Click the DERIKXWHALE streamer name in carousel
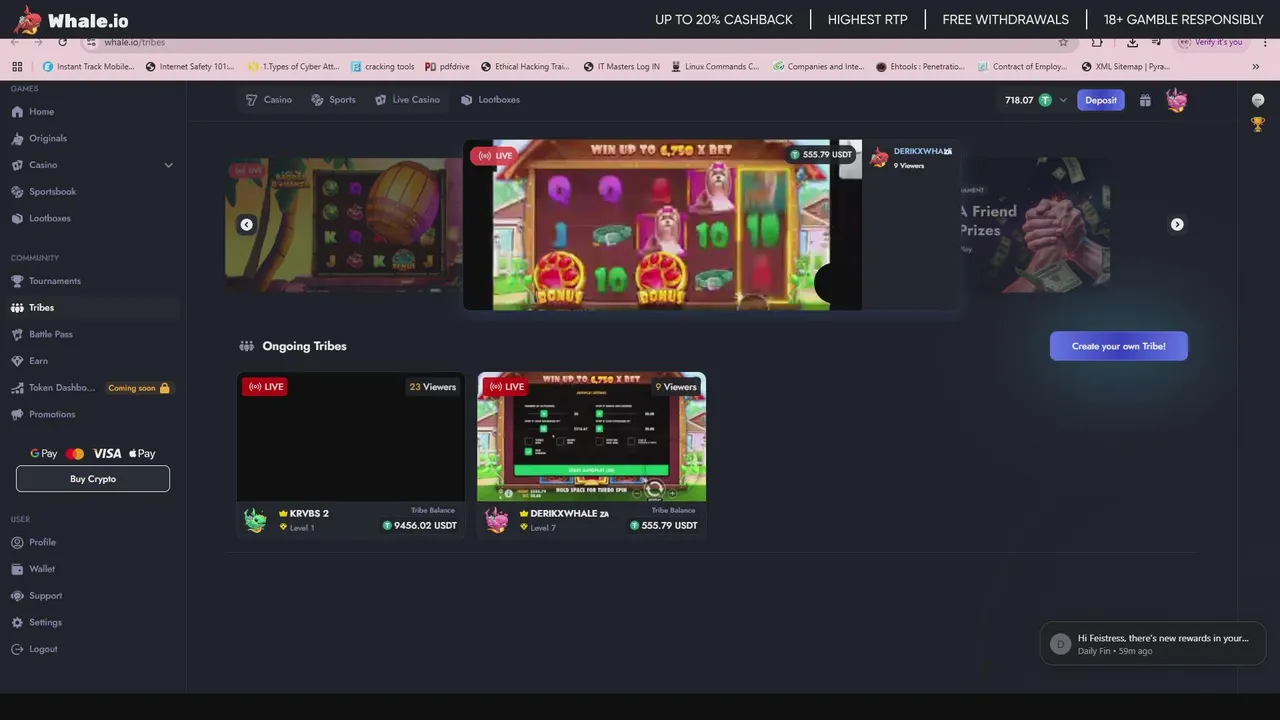Screen dimensions: 1280x720 922,151
